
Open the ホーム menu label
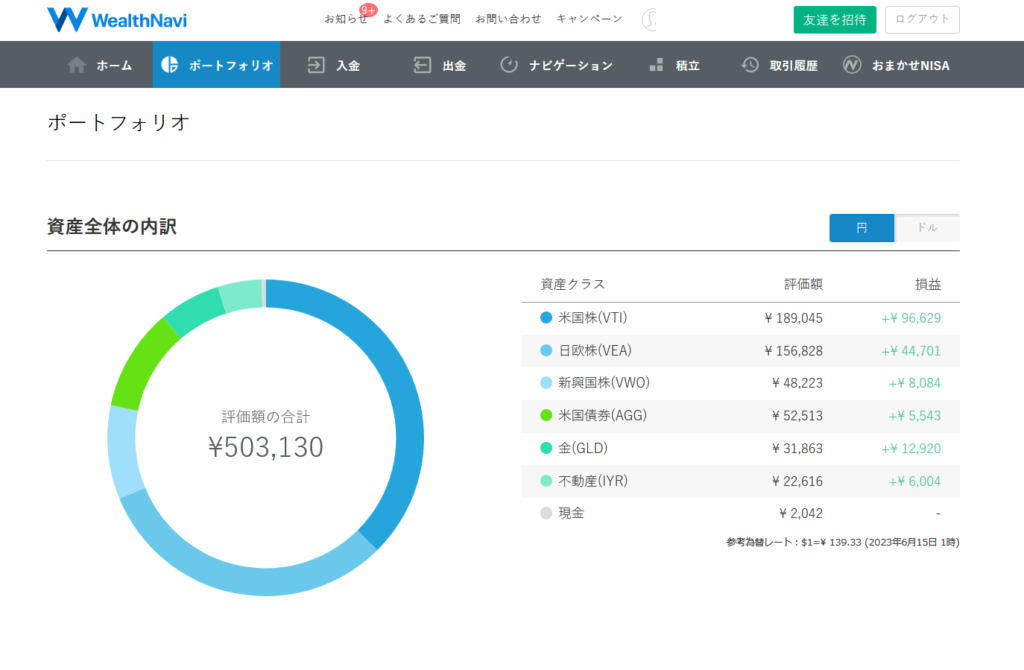click(114, 65)
